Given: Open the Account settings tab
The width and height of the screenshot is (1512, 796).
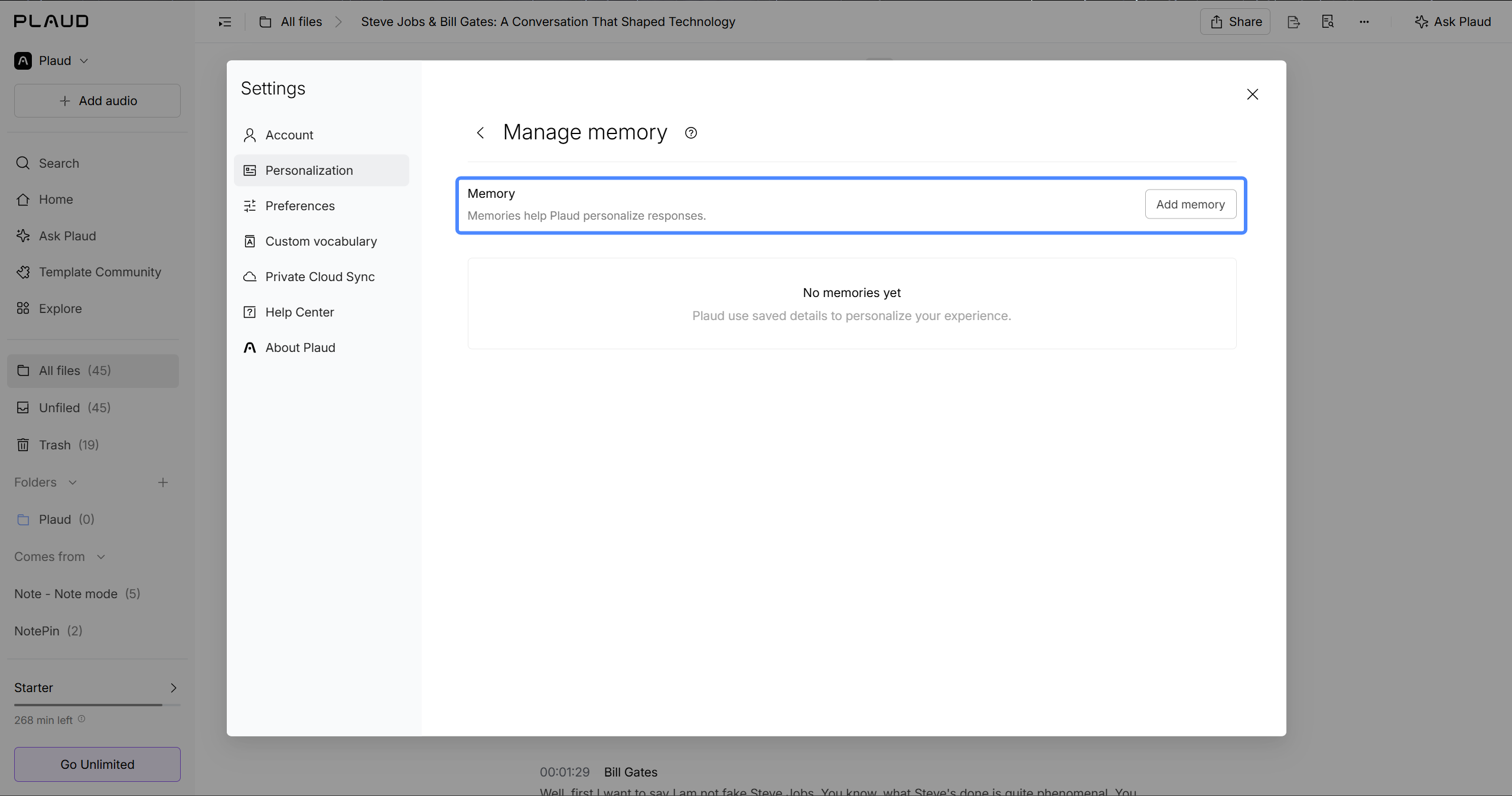Looking at the screenshot, I should [322, 135].
